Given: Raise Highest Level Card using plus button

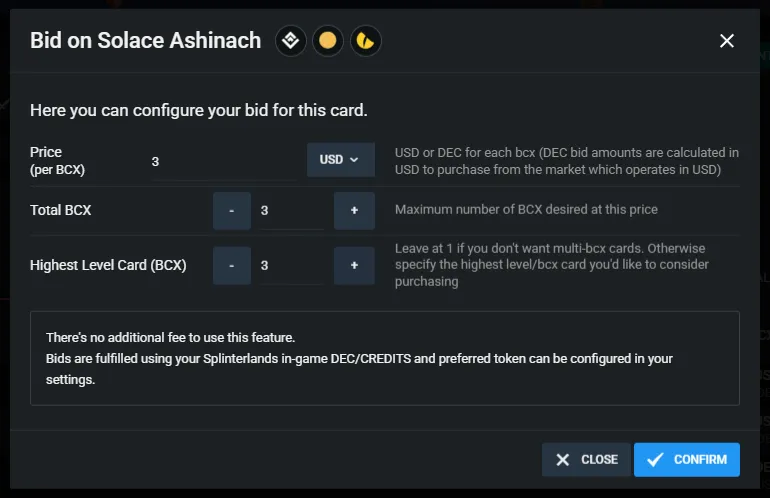Looking at the screenshot, I should (355, 266).
